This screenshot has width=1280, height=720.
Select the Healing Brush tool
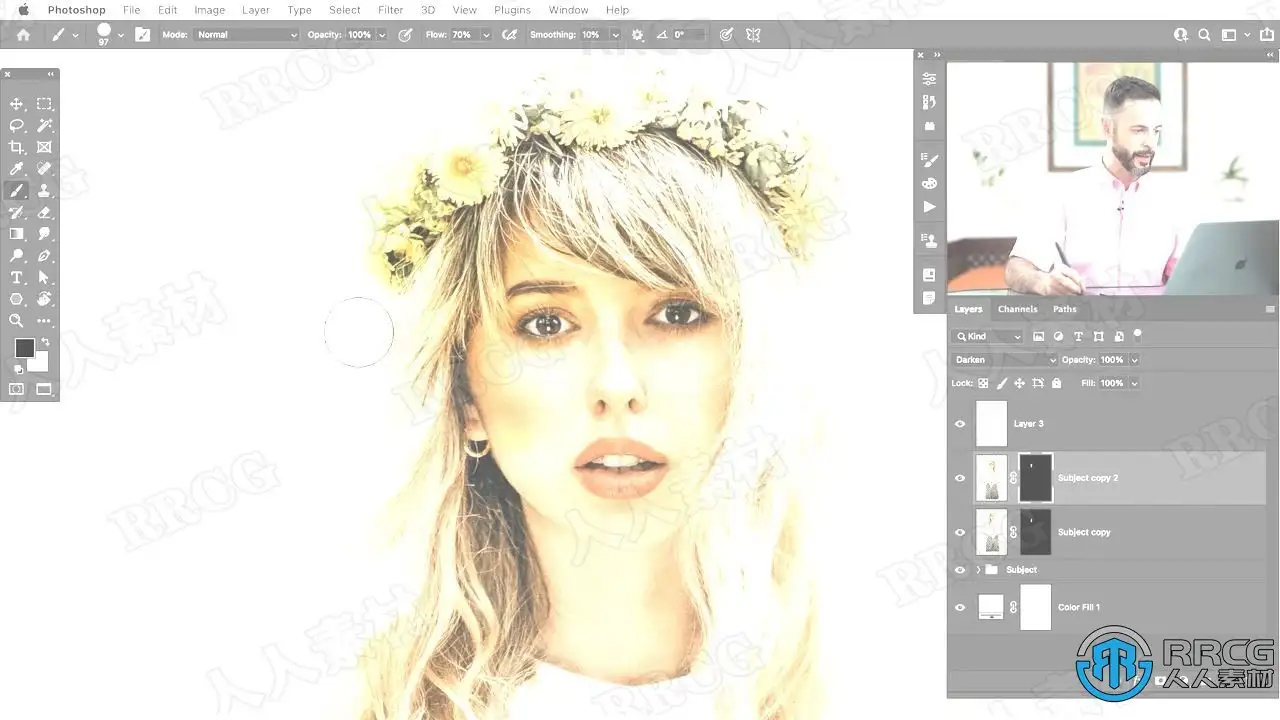pyautogui.click(x=44, y=170)
